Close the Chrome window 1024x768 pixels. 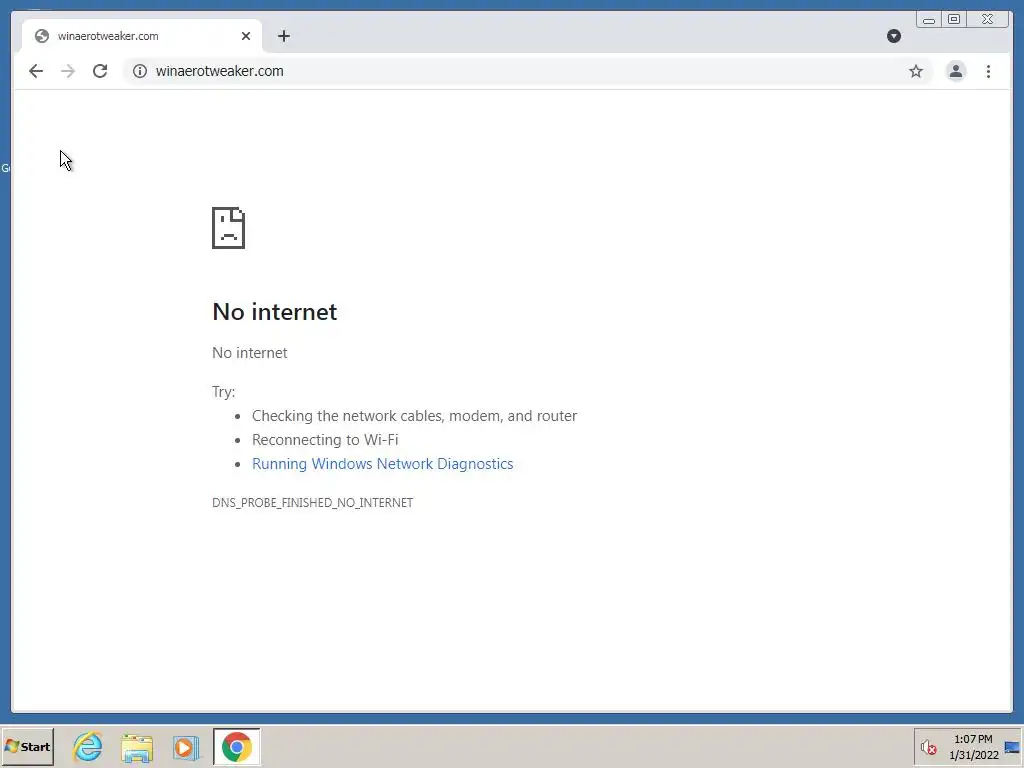(988, 19)
